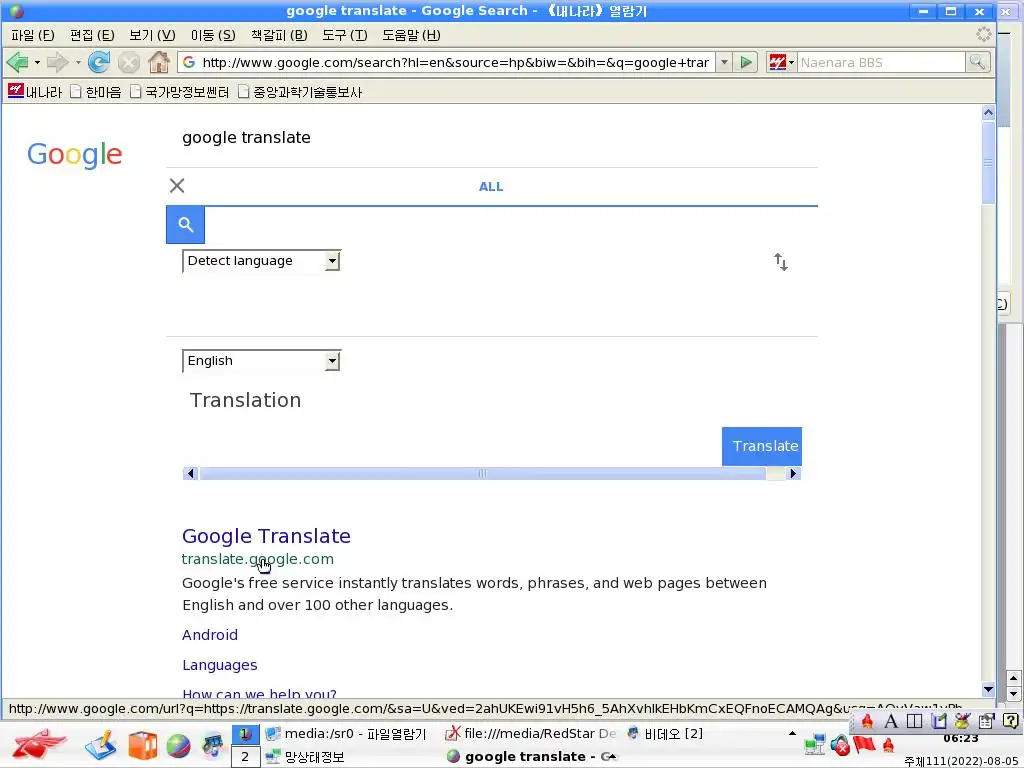Click the right arrow of translate widget scrollbar
Viewport: 1024px width, 768px height.
(793, 473)
